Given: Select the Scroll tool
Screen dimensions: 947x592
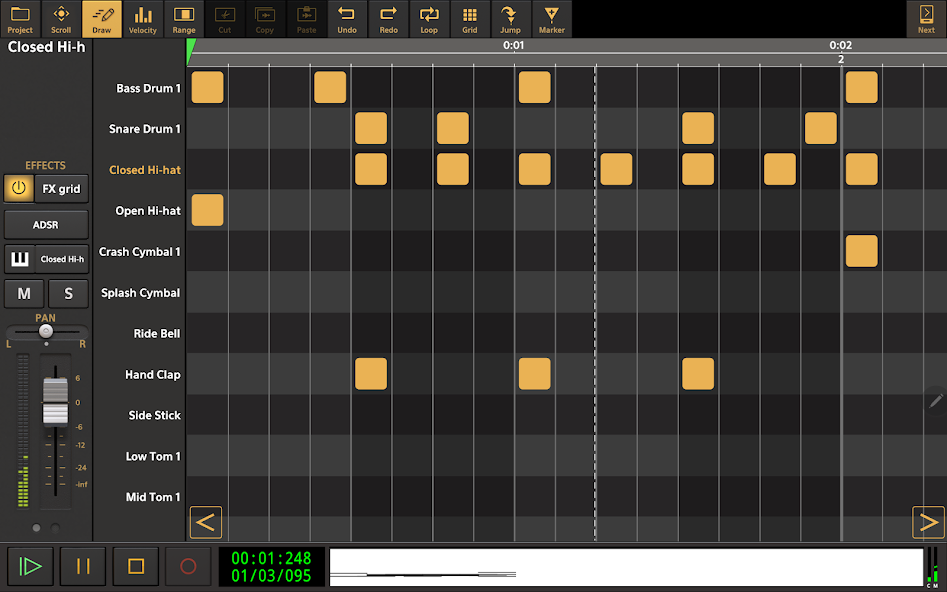Looking at the screenshot, I should (x=61, y=19).
